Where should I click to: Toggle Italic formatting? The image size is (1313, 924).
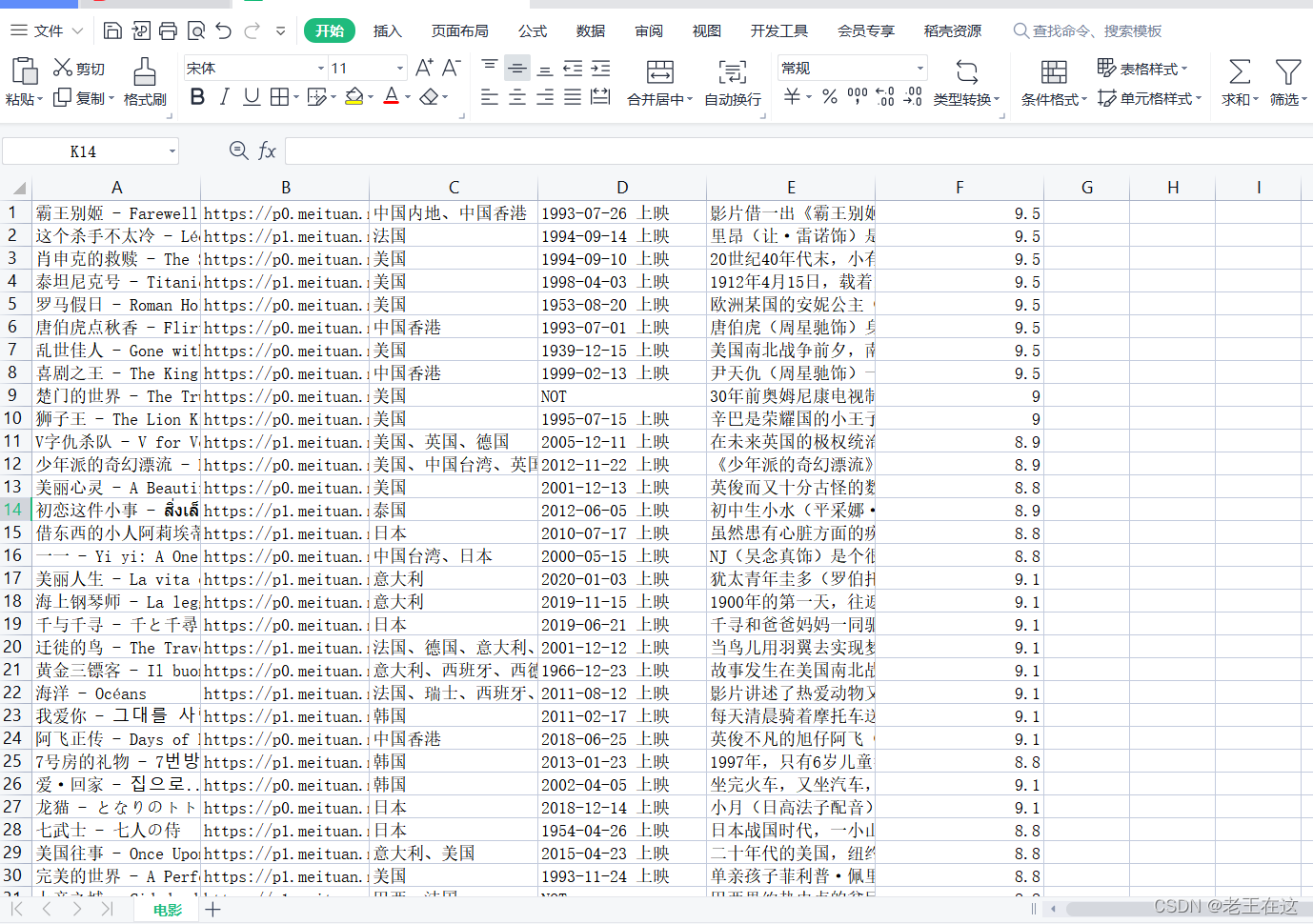click(224, 97)
